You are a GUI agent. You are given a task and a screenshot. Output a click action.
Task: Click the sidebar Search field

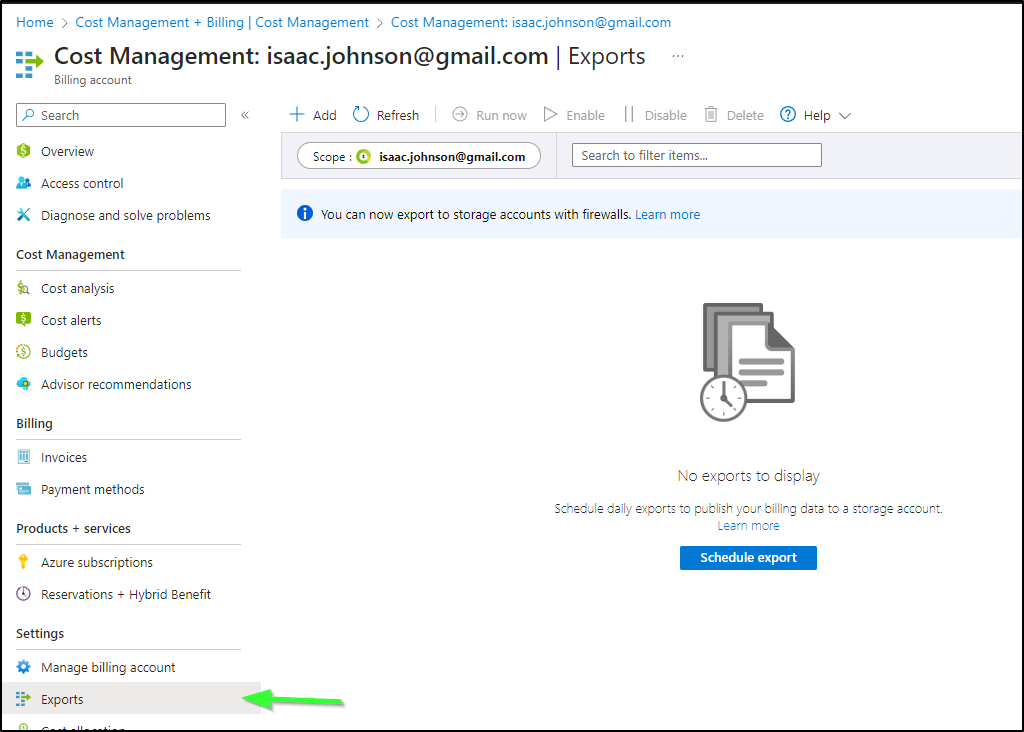[121, 115]
